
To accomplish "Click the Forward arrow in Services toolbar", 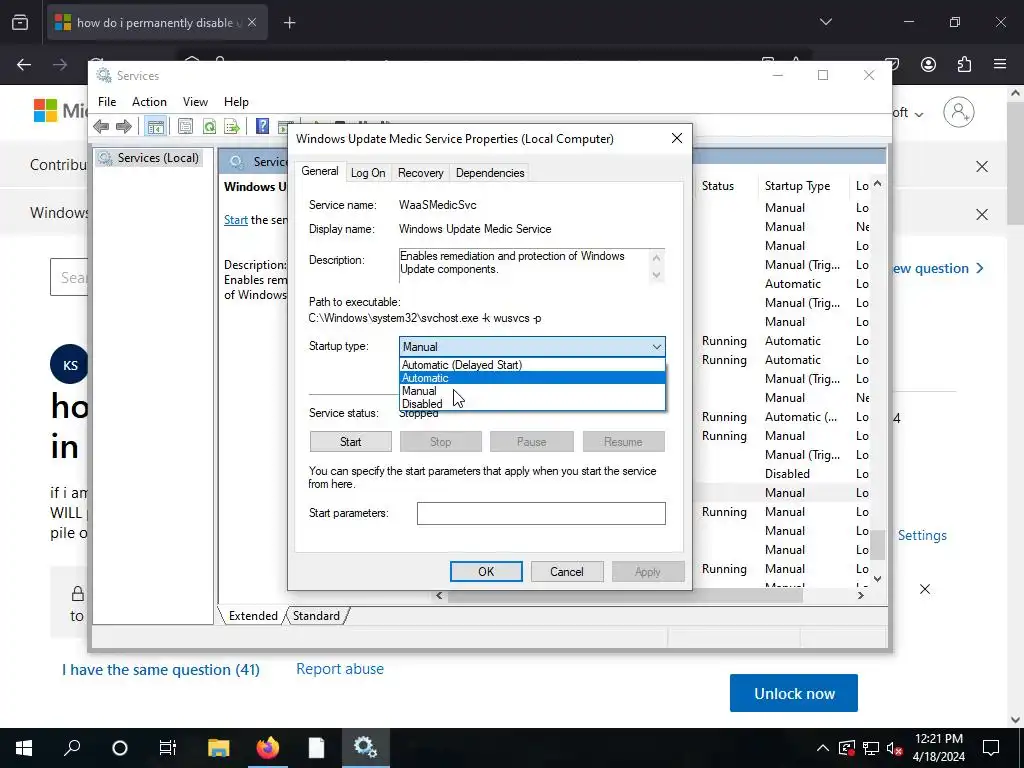I will (x=123, y=126).
